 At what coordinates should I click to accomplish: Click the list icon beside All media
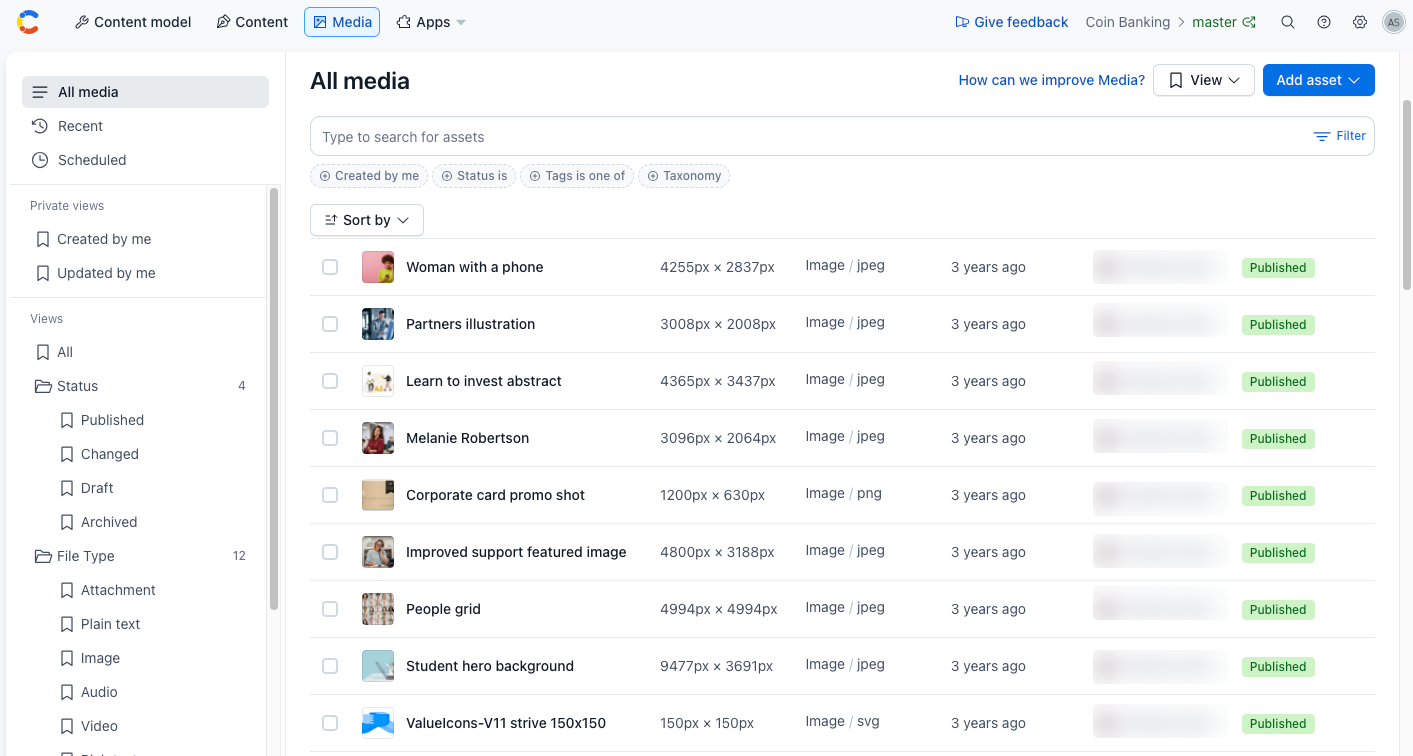click(x=40, y=92)
